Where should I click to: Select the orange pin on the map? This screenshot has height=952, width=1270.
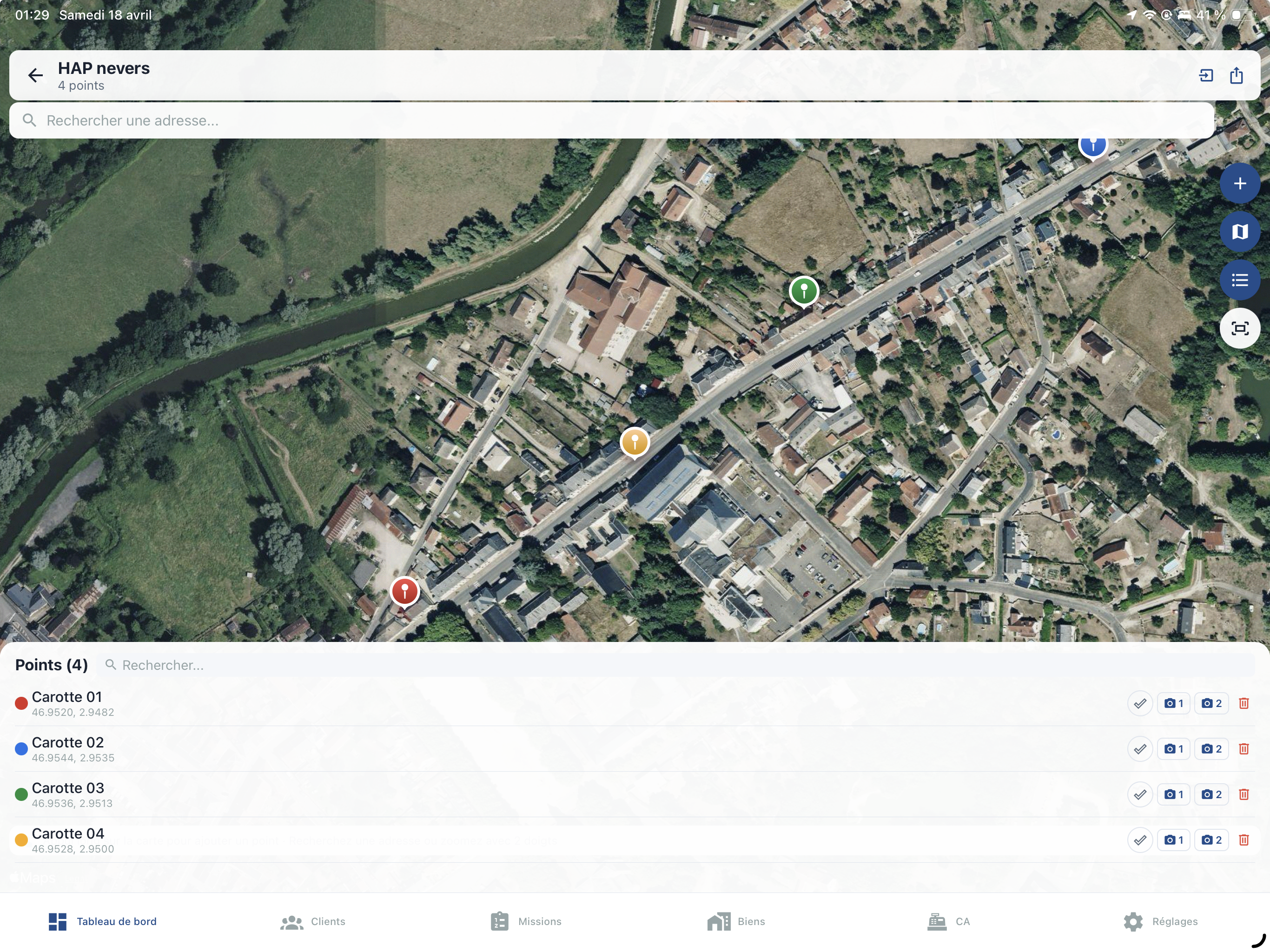[634, 443]
